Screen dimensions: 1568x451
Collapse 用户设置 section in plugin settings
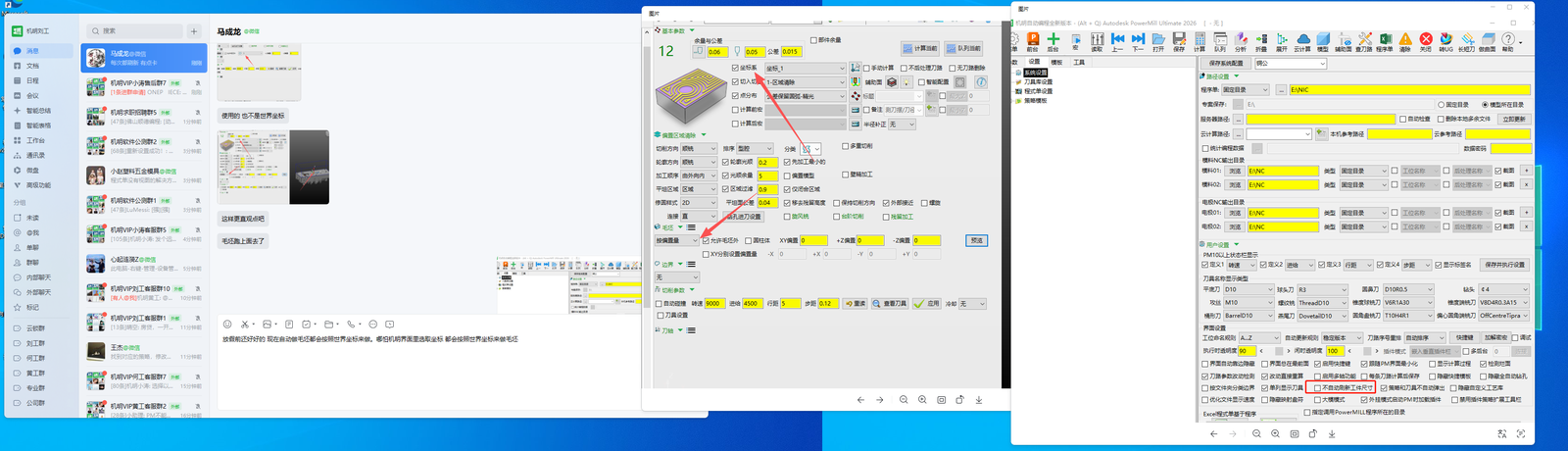point(1237,244)
